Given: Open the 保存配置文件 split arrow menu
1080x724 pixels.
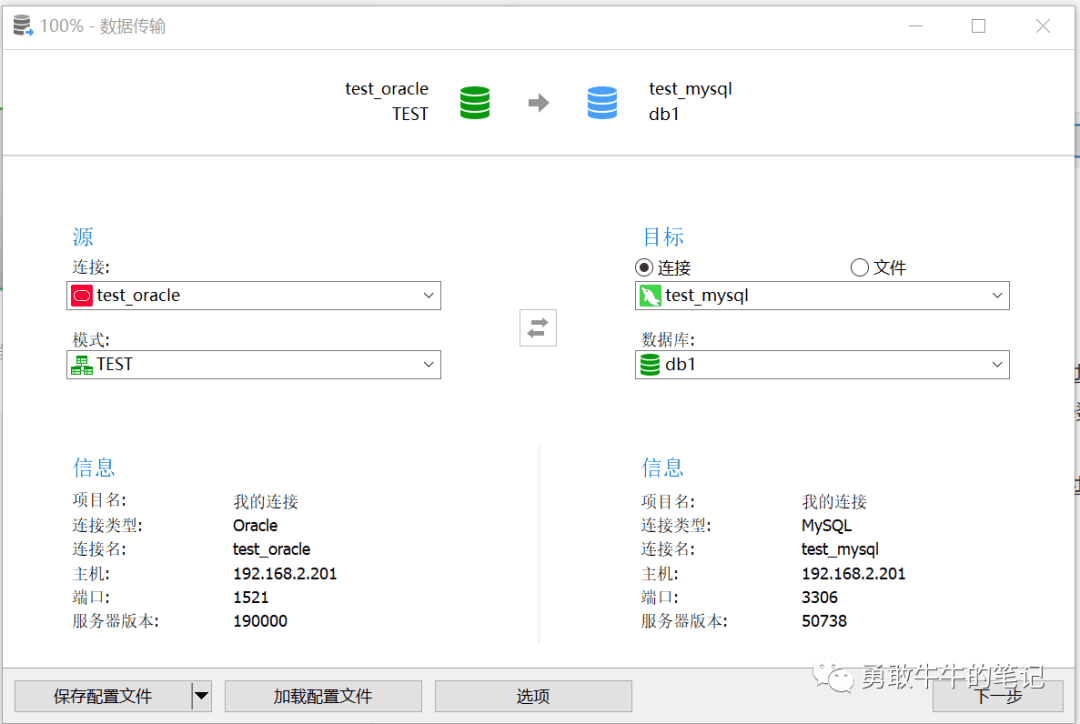Looking at the screenshot, I should pos(202,696).
